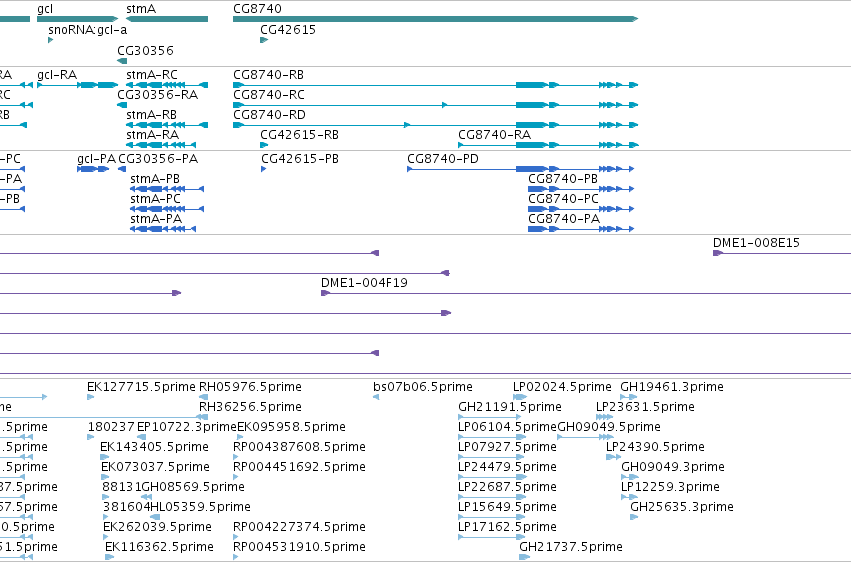Screen dimensions: 851x562
Task: Select the CG8740-RC transcript label
Action: (x=269, y=95)
